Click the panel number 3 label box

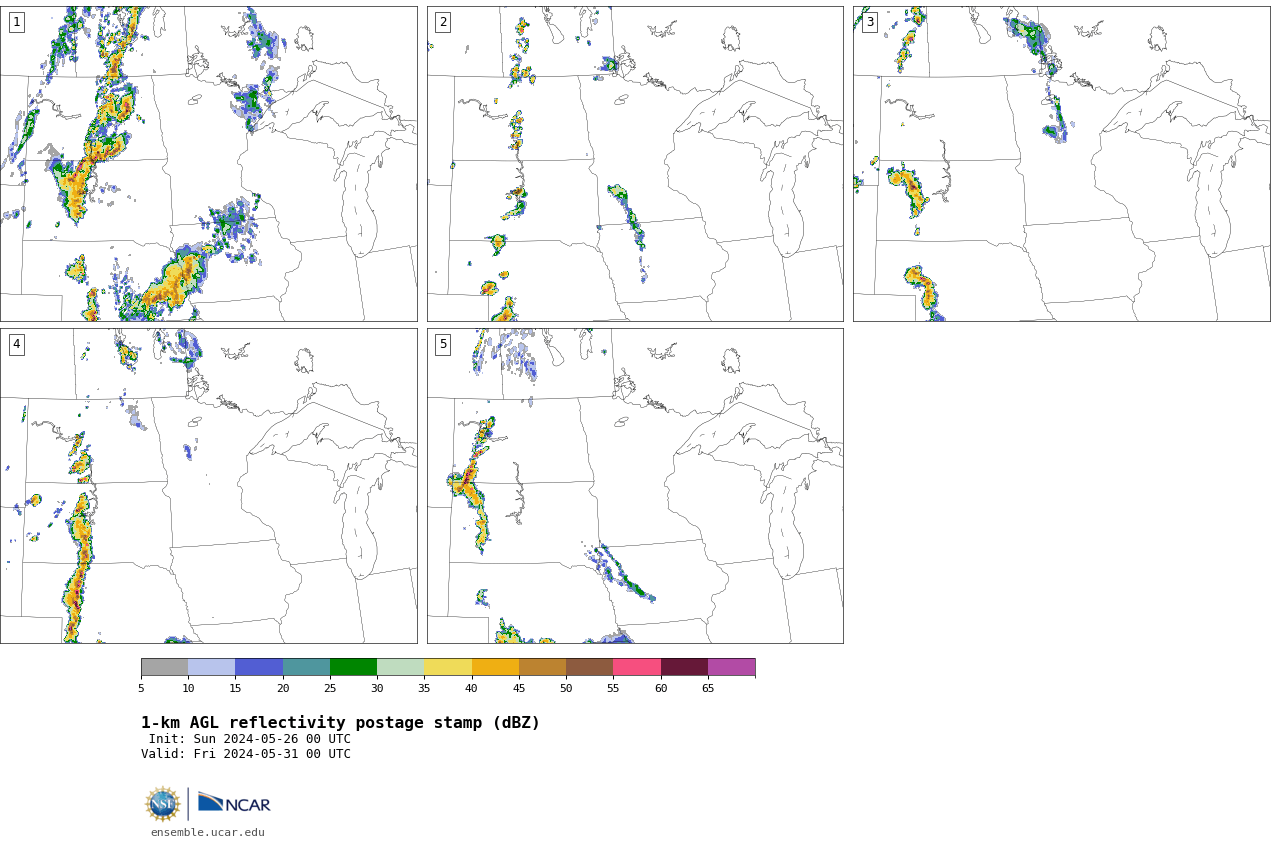[870, 22]
